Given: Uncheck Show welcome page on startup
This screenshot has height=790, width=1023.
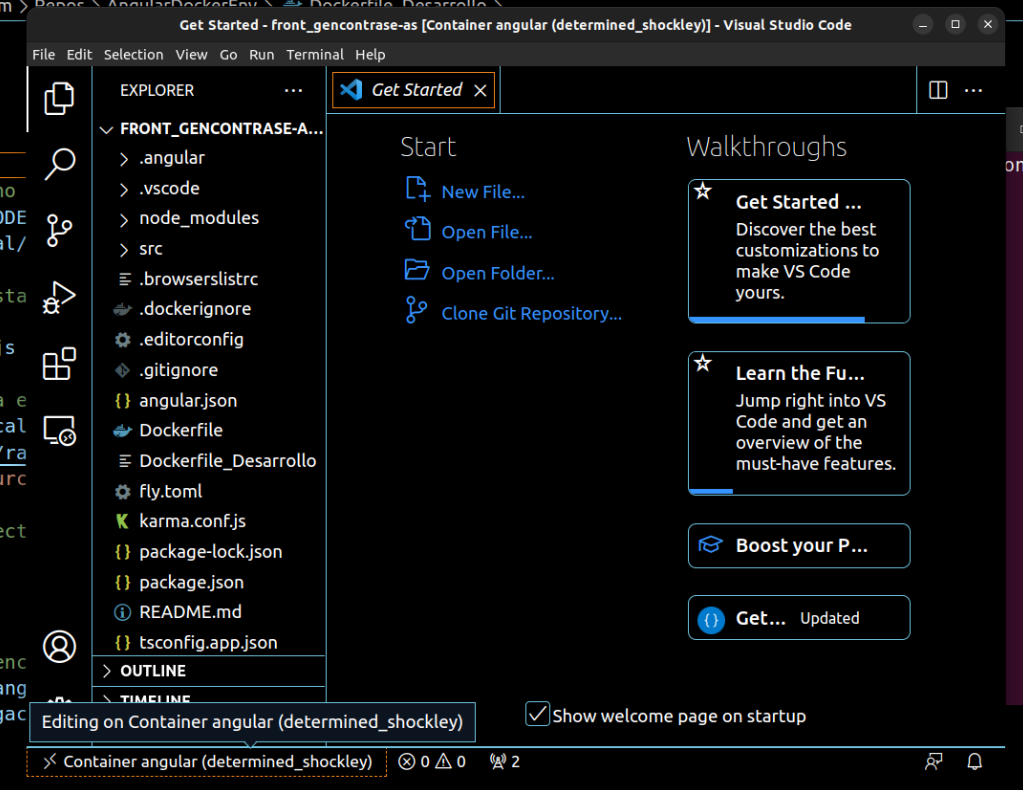Looking at the screenshot, I should point(537,713).
